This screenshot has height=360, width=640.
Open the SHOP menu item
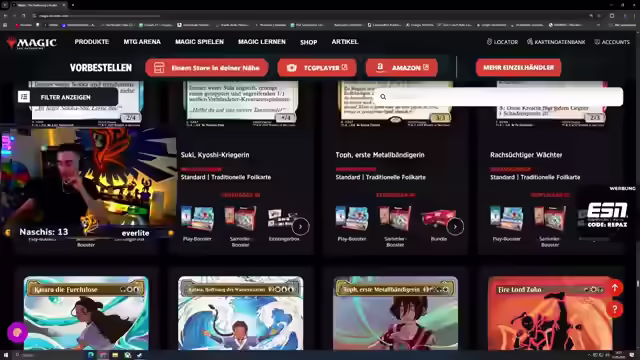click(309, 42)
